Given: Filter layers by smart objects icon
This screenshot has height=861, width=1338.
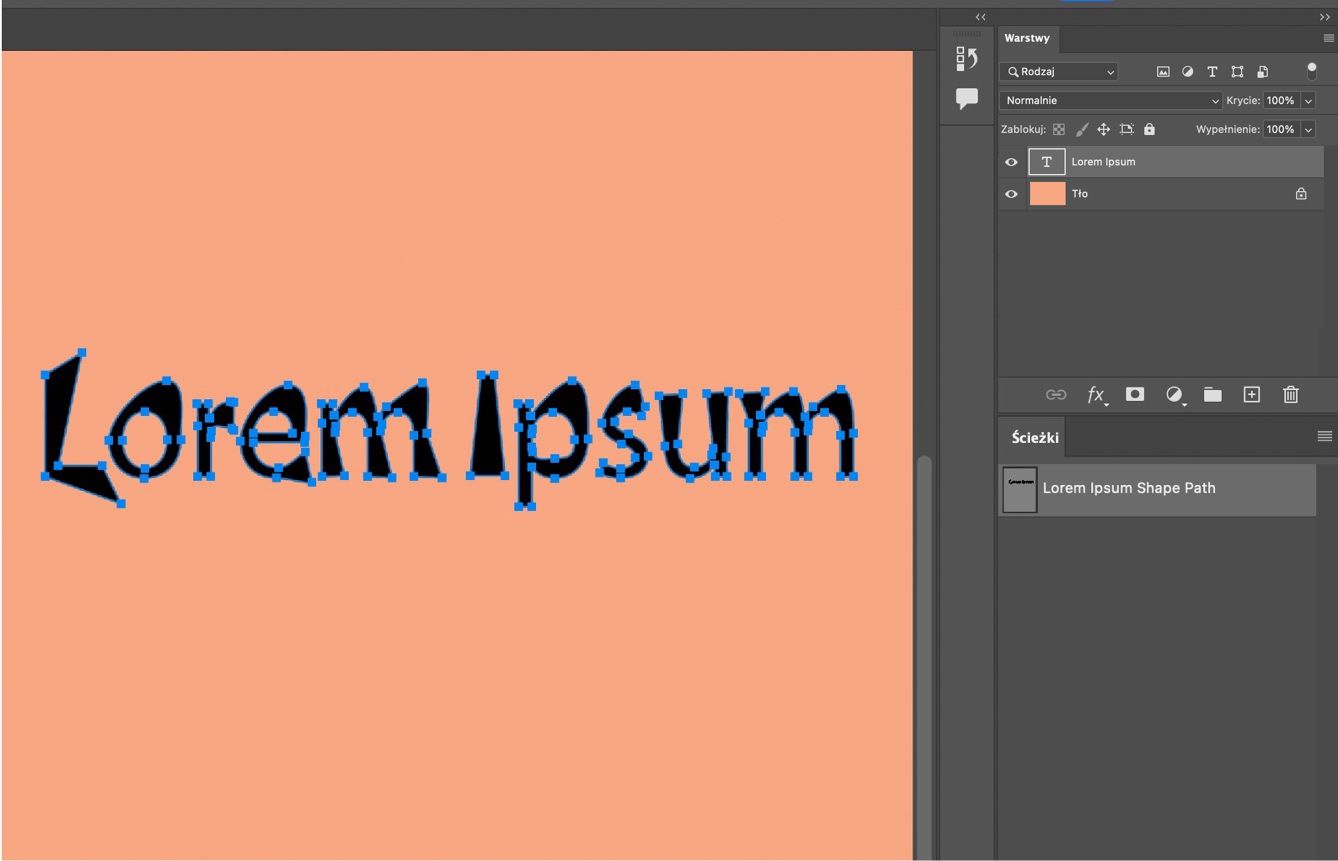Looking at the screenshot, I should (1263, 72).
